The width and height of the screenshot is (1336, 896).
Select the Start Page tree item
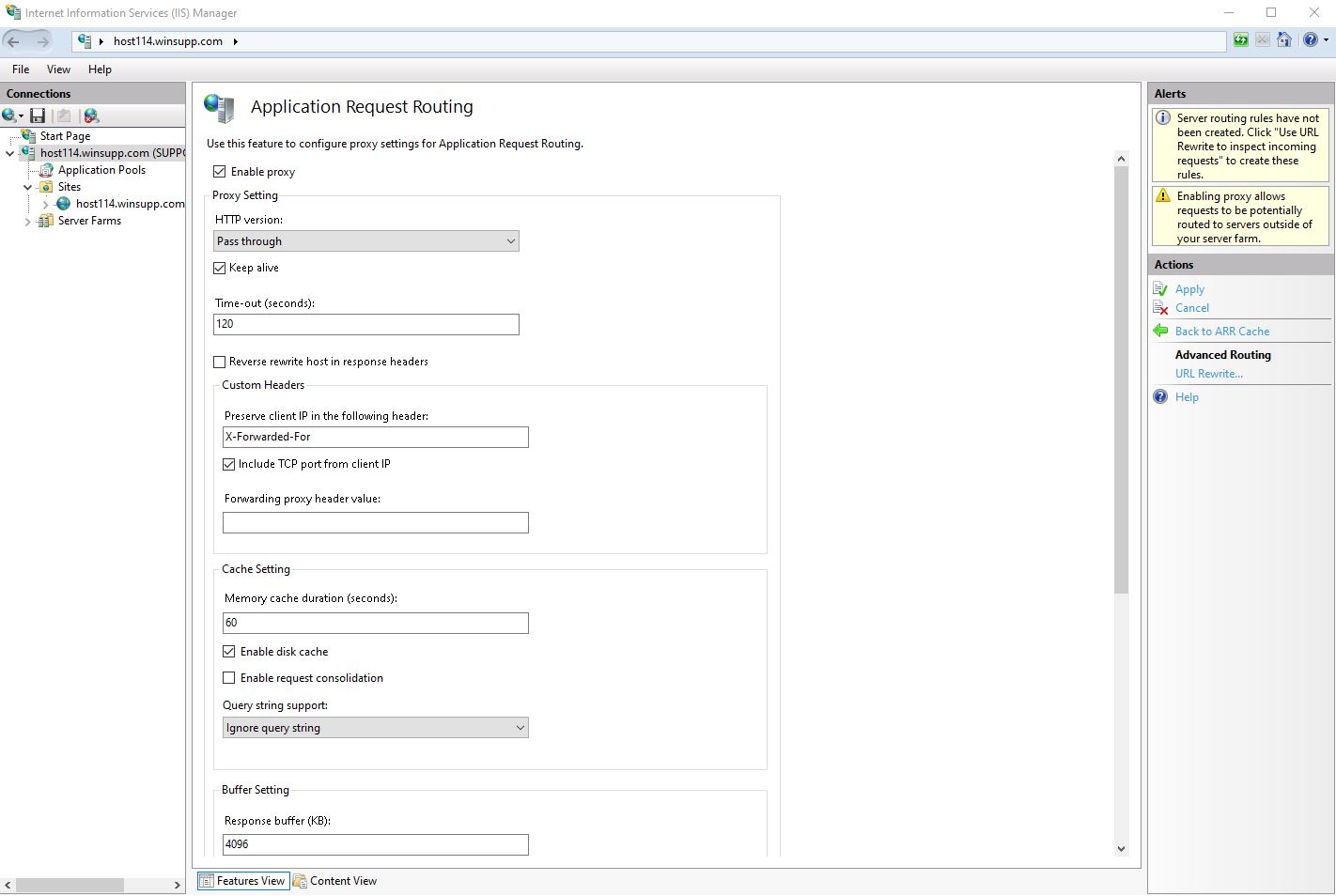pyautogui.click(x=65, y=136)
